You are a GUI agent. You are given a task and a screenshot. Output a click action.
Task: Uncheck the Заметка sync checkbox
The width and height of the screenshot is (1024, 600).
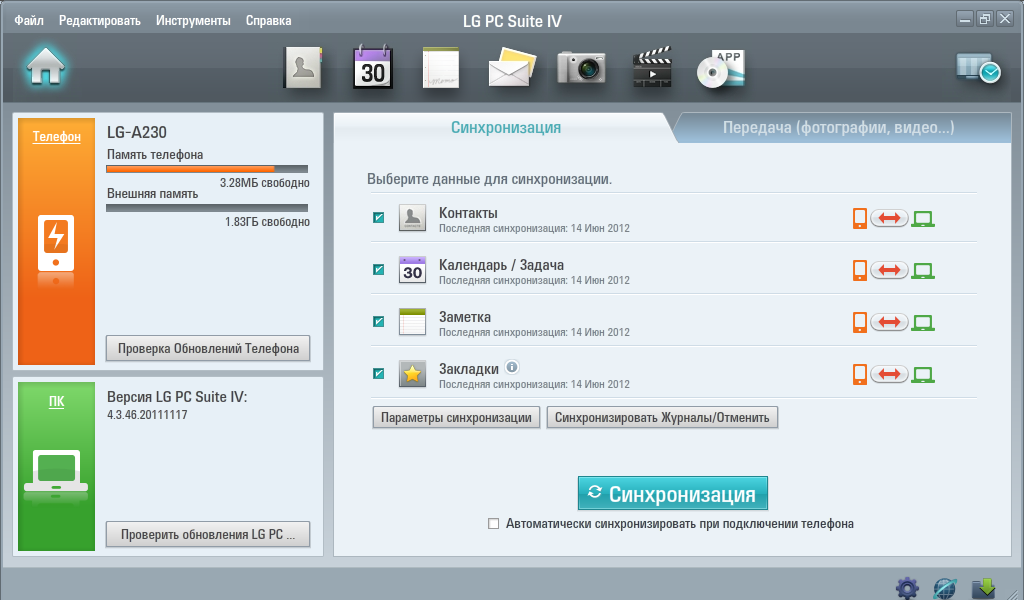tap(378, 321)
